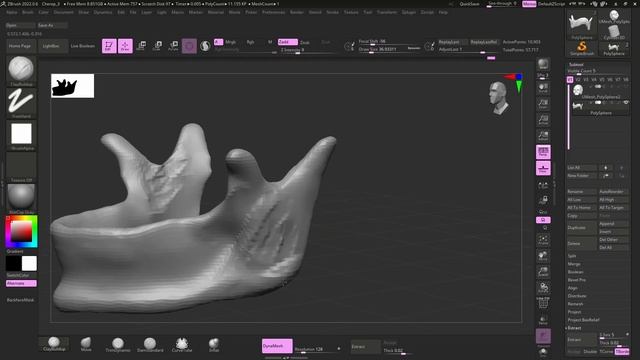Toggle Mrgb channel mode
The width and height of the screenshot is (640, 360).
(x=231, y=42)
